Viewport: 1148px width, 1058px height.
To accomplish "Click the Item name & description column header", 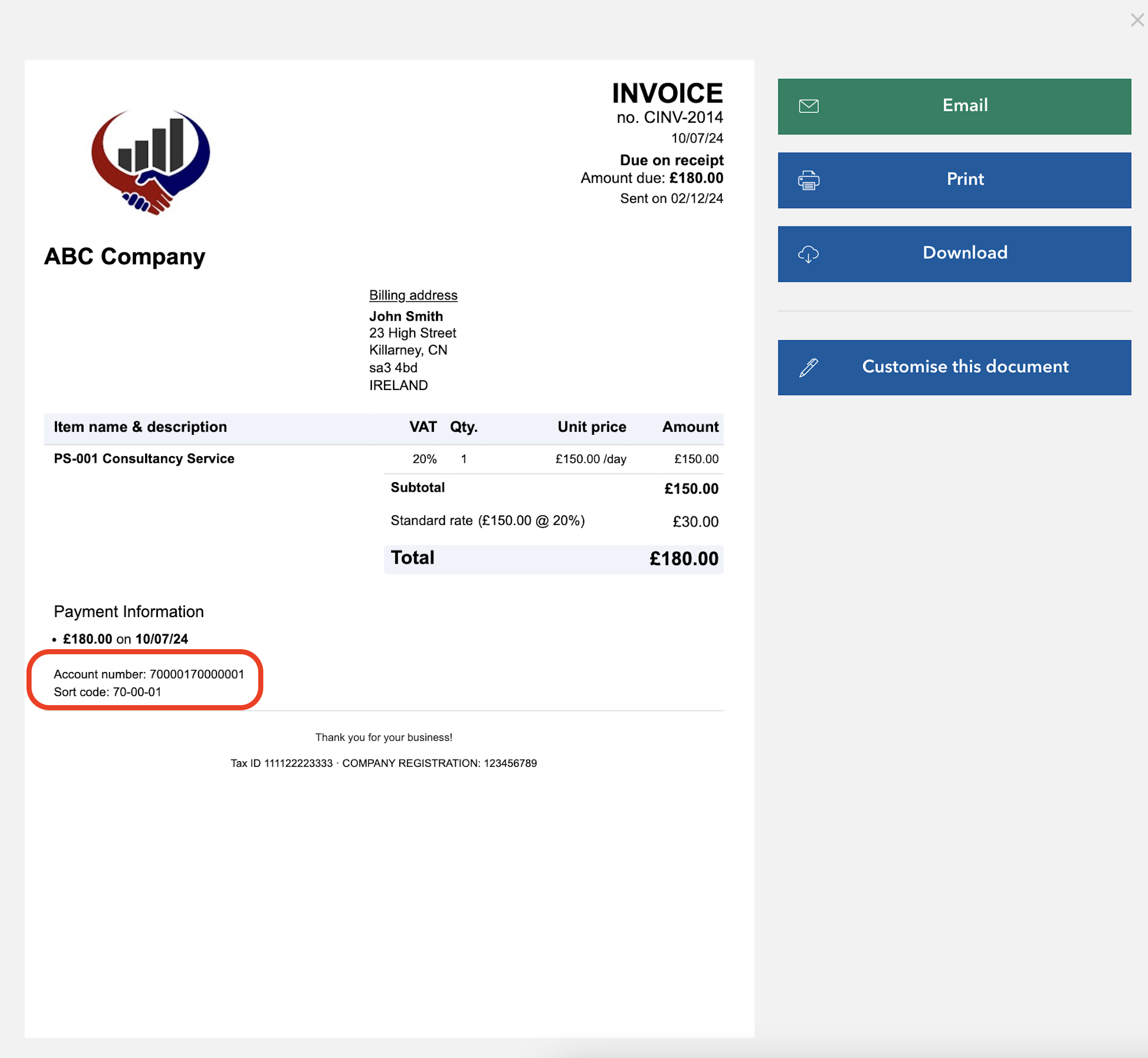I will tap(140, 427).
